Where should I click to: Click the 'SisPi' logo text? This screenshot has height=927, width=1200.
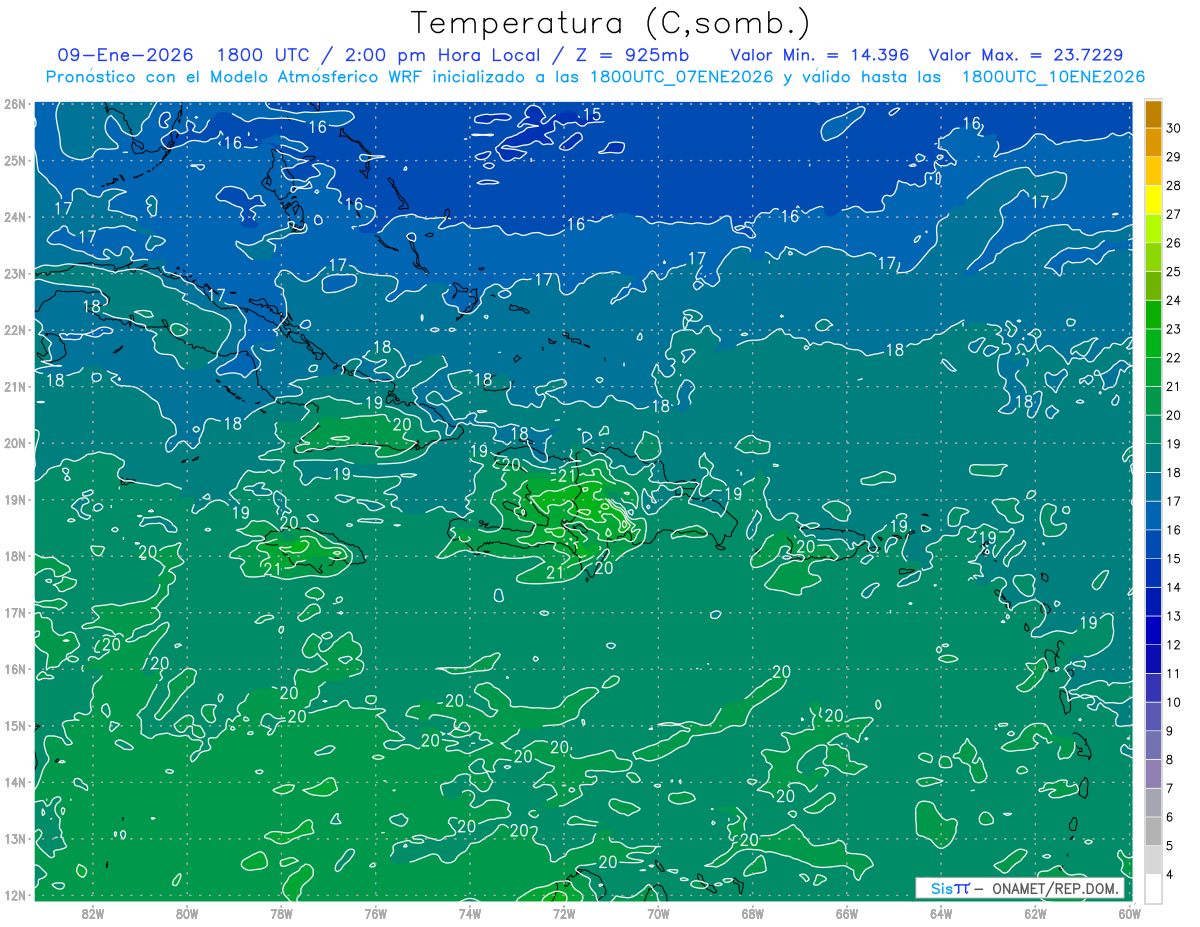[x=949, y=889]
